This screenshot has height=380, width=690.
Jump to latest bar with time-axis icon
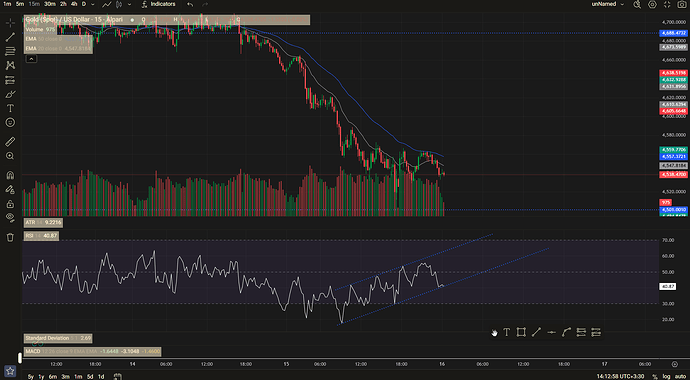click(x=675, y=364)
